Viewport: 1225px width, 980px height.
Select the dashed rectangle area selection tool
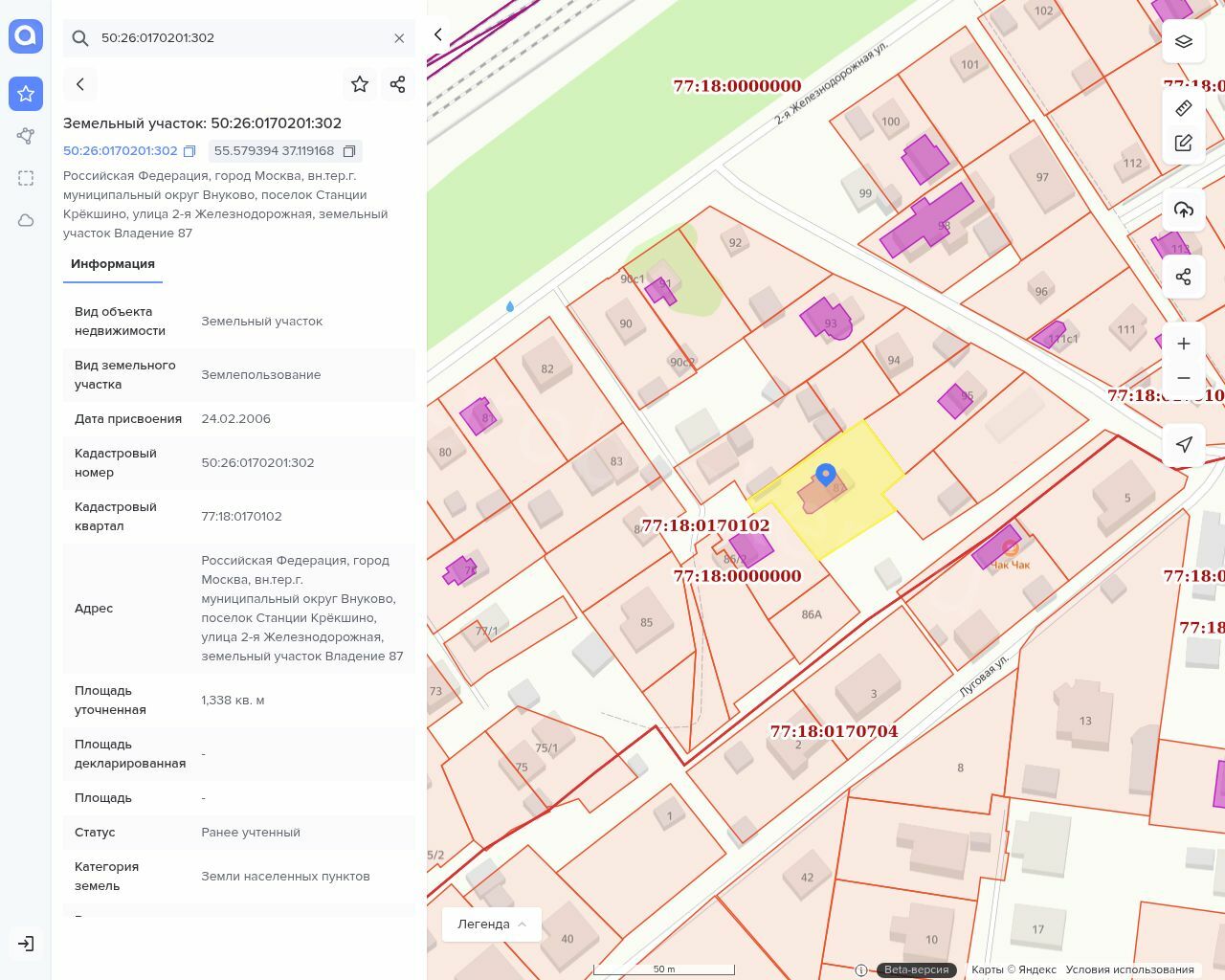pos(26,178)
